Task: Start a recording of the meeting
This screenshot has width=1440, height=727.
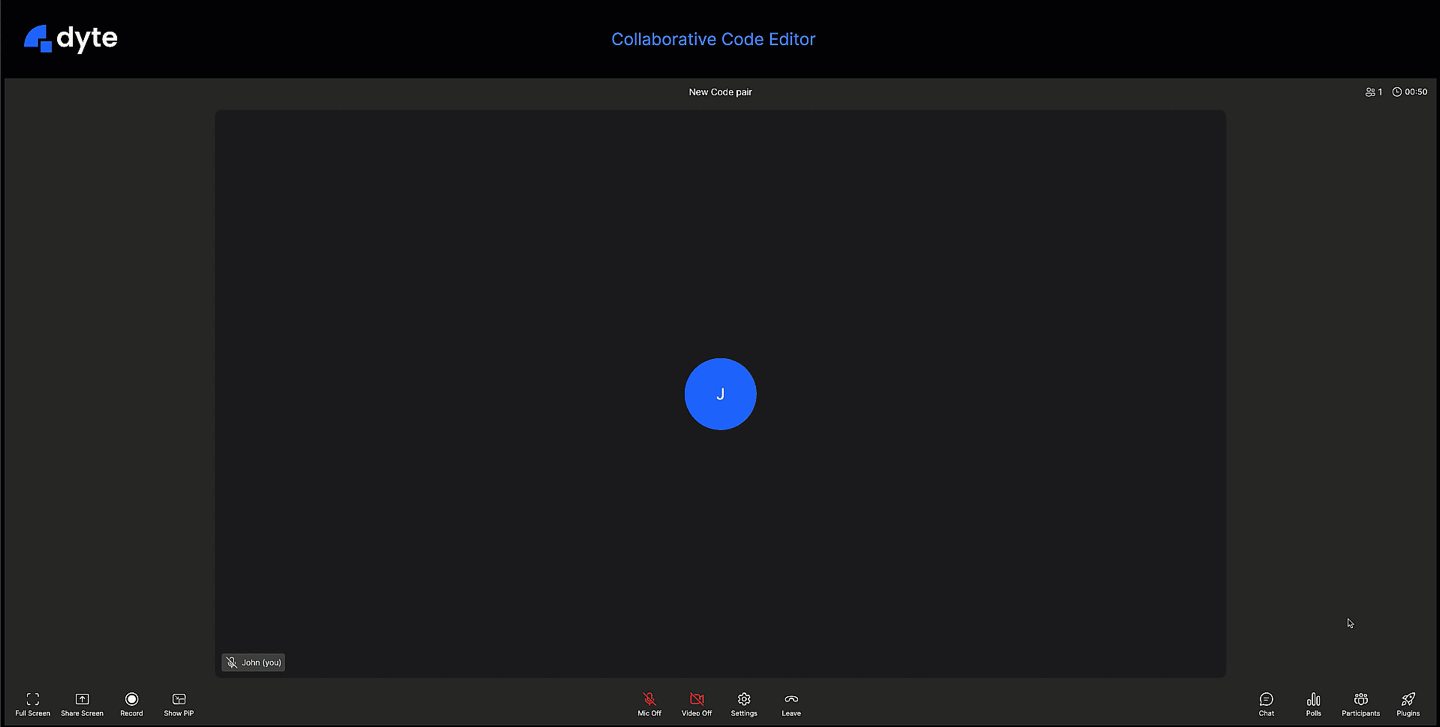Action: pyautogui.click(x=131, y=703)
